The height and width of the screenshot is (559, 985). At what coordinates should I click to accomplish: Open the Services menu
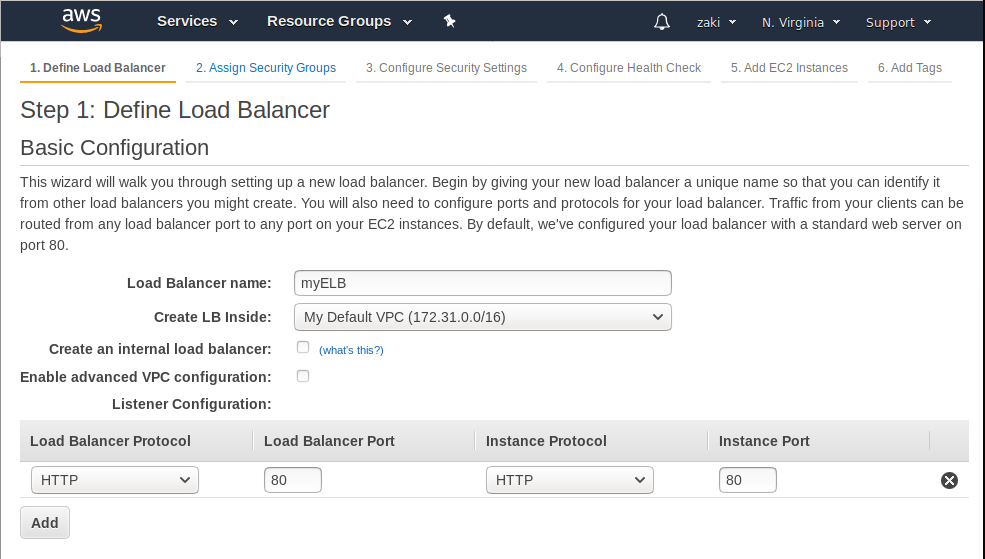tap(197, 21)
